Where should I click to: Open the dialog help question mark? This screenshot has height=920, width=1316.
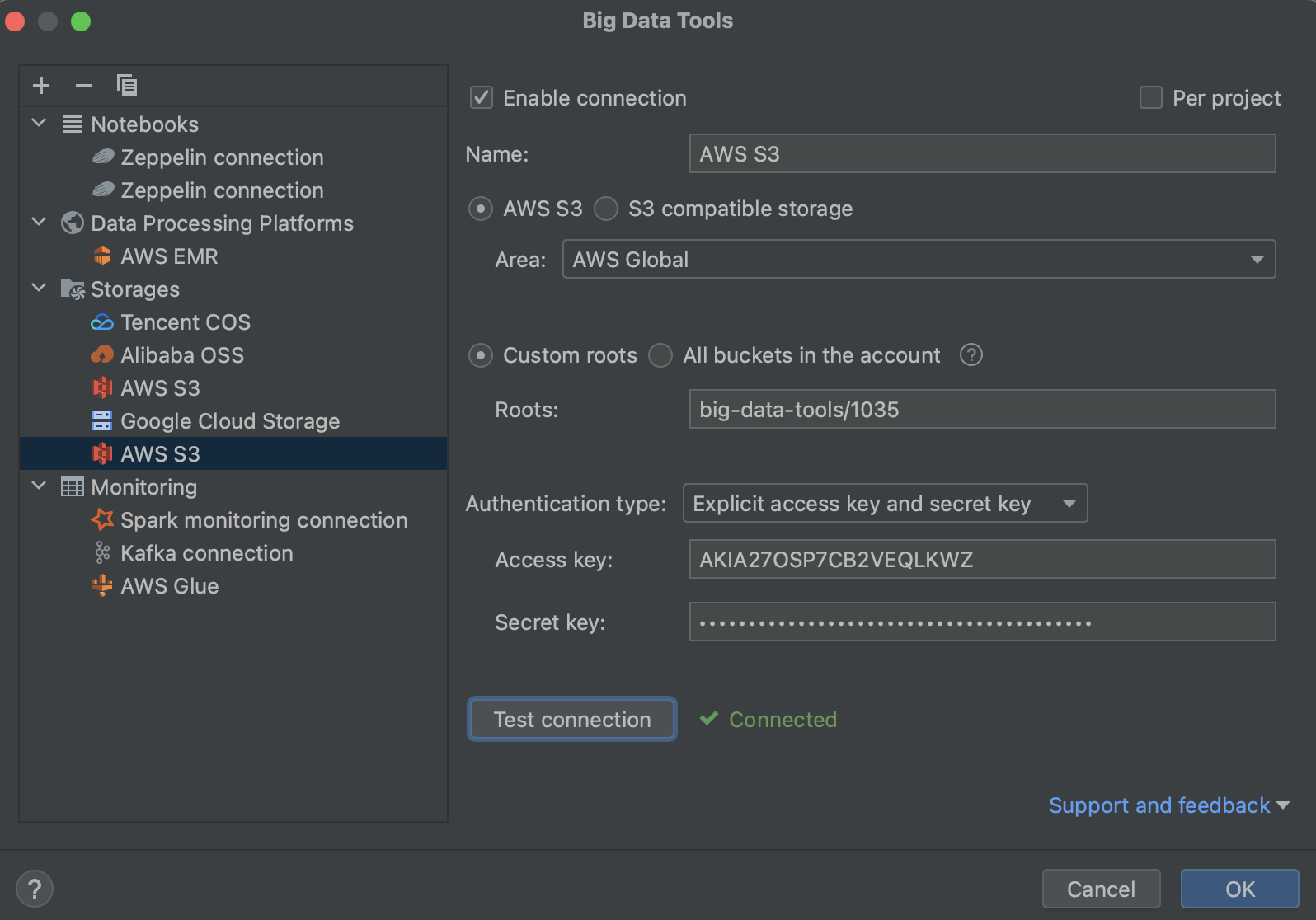pyautogui.click(x=35, y=889)
